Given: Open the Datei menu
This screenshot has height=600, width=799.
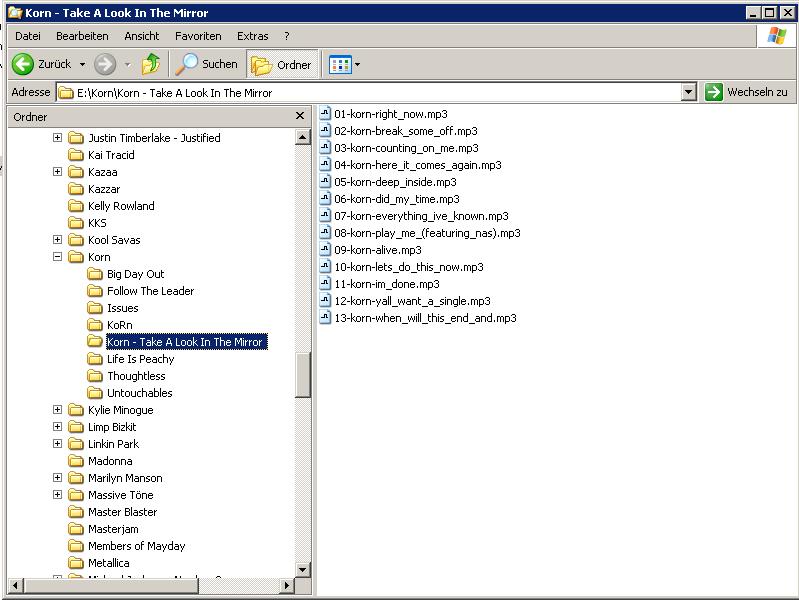Looking at the screenshot, I should point(28,36).
